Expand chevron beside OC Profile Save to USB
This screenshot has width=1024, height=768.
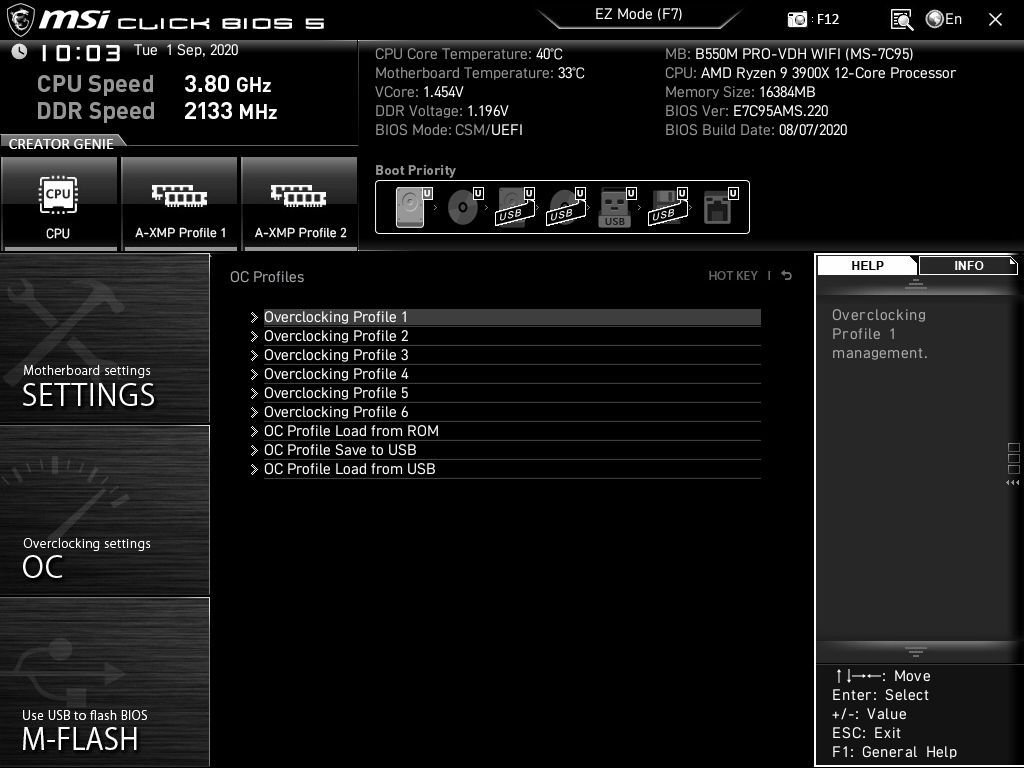coord(254,450)
